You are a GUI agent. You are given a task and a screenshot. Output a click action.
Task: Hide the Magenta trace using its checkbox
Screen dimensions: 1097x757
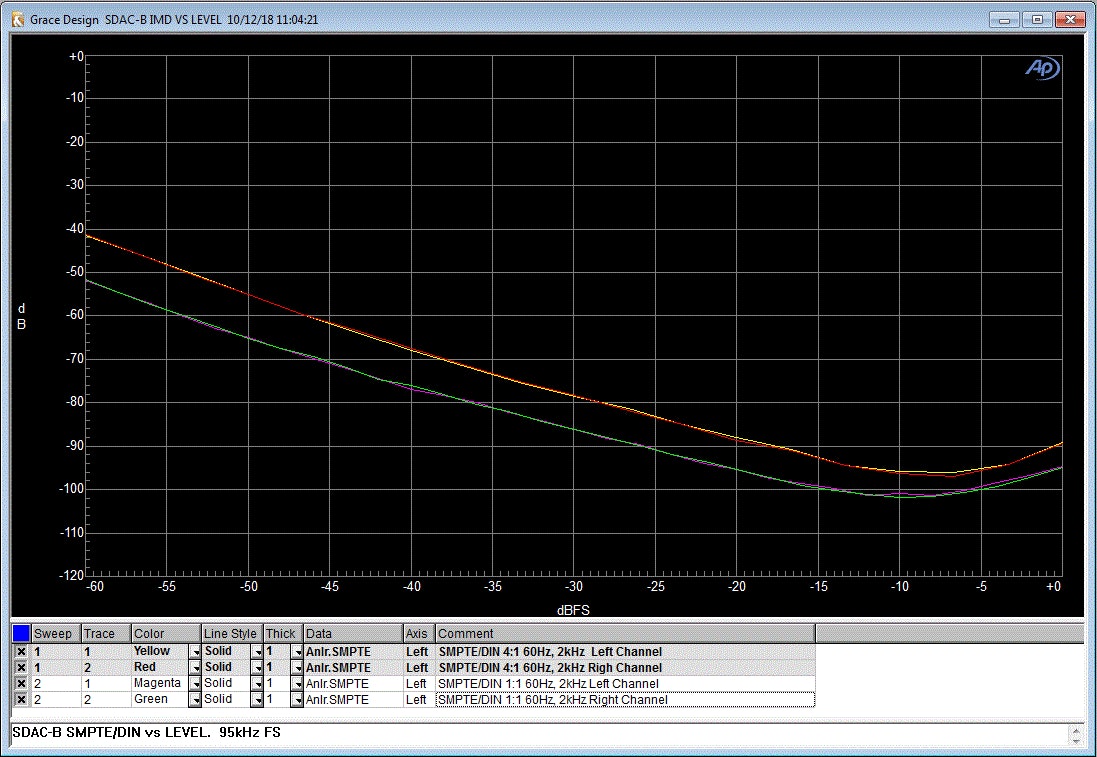pyautogui.click(x=21, y=683)
